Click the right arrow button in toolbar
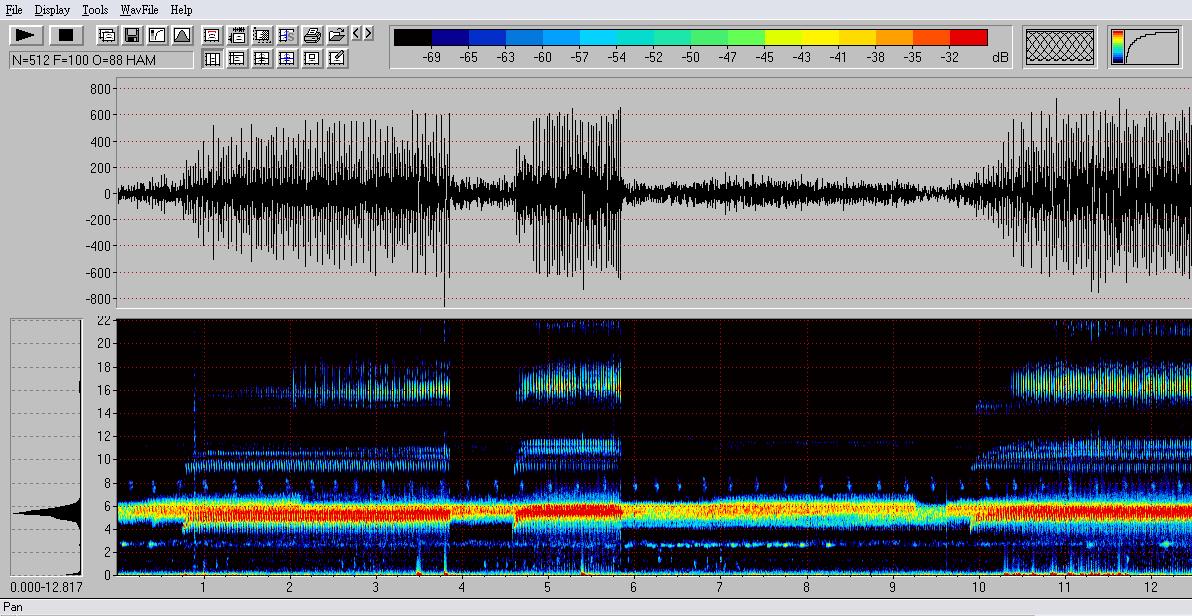The height and width of the screenshot is (616, 1192). pyautogui.click(x=369, y=34)
